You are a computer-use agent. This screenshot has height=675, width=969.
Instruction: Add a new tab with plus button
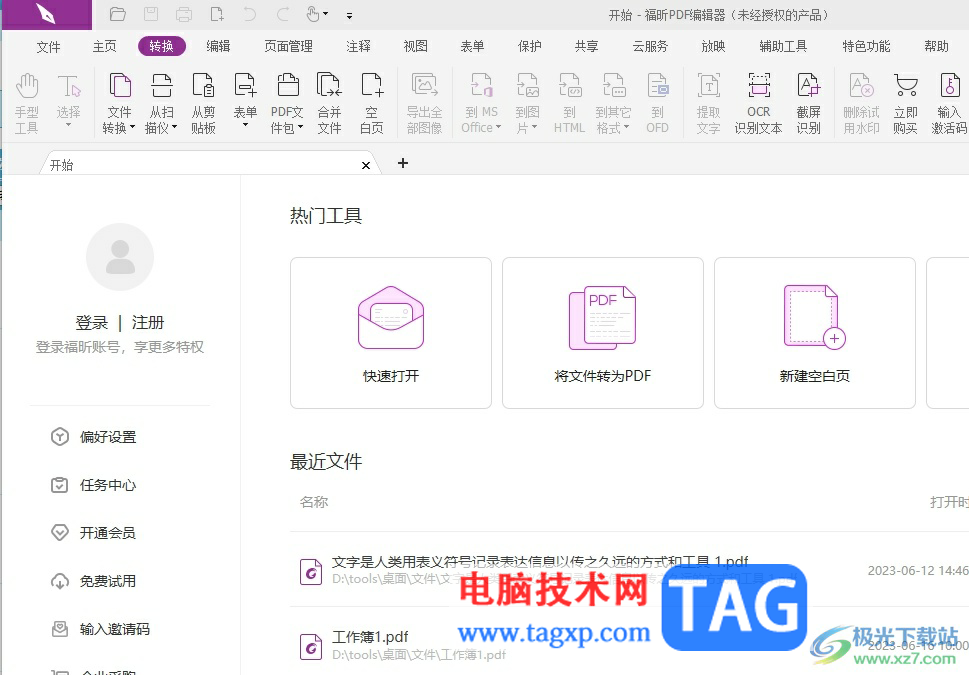click(403, 163)
